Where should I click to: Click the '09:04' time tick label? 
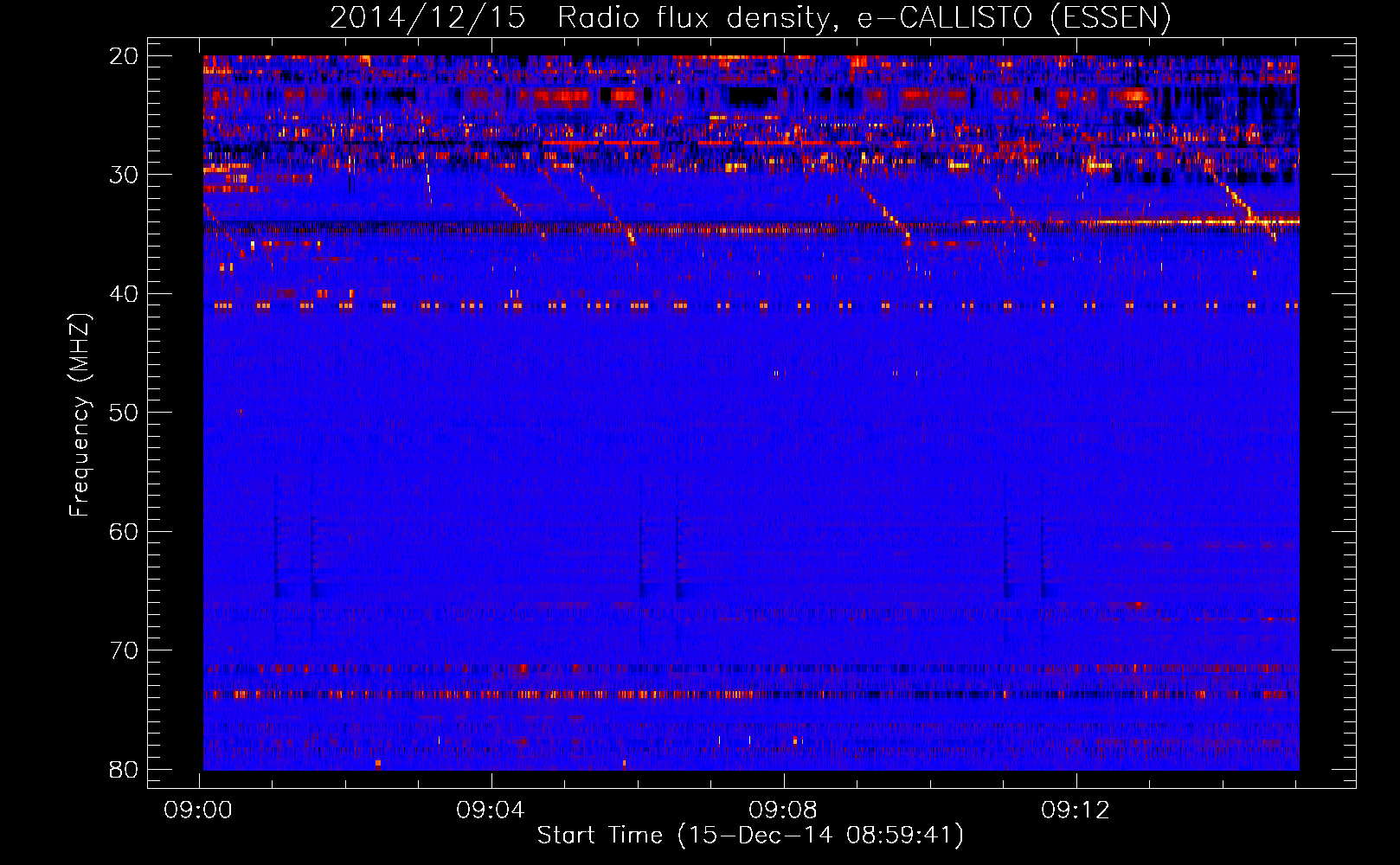tap(491, 811)
